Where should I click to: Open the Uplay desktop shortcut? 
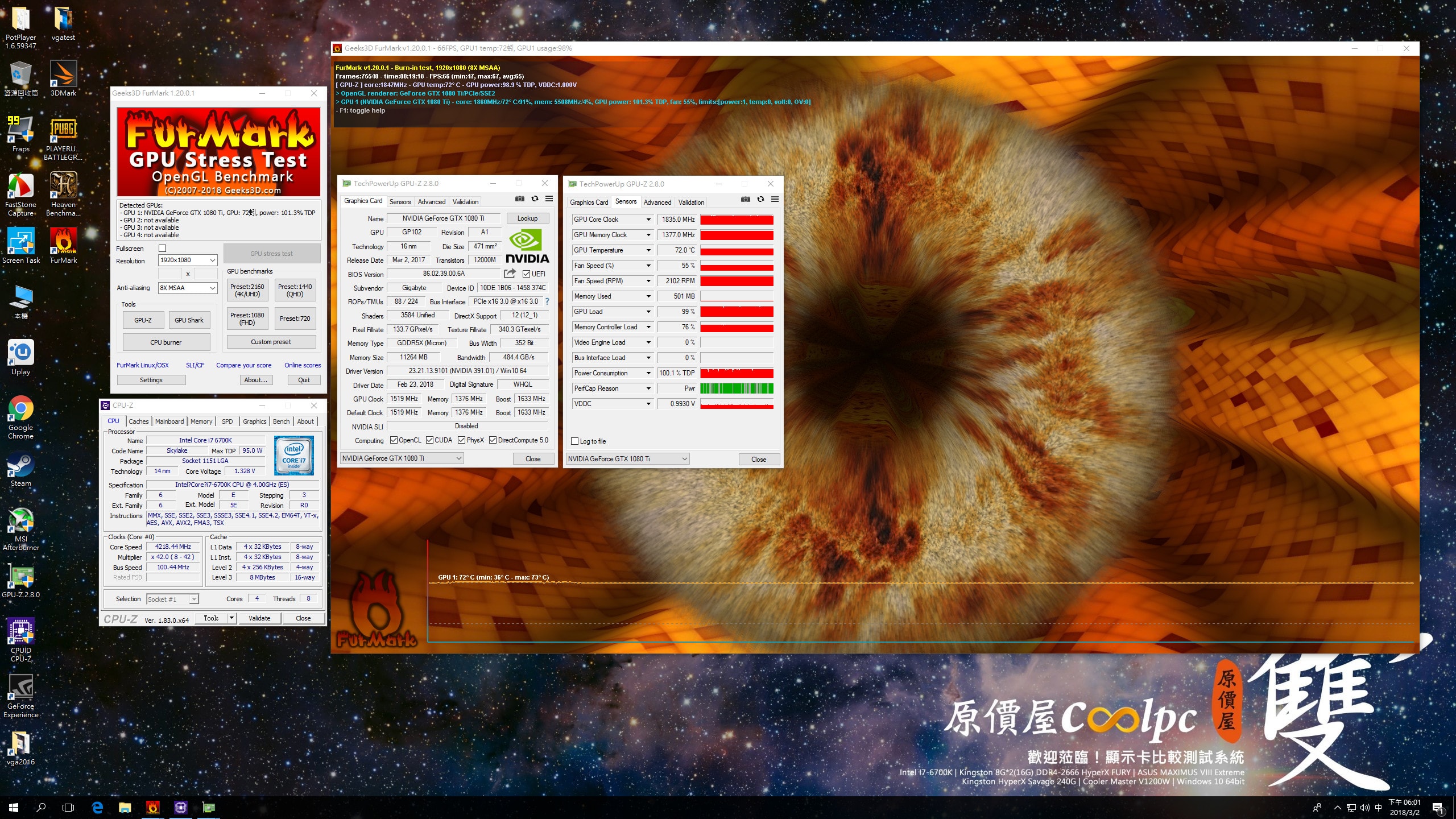pos(21,357)
